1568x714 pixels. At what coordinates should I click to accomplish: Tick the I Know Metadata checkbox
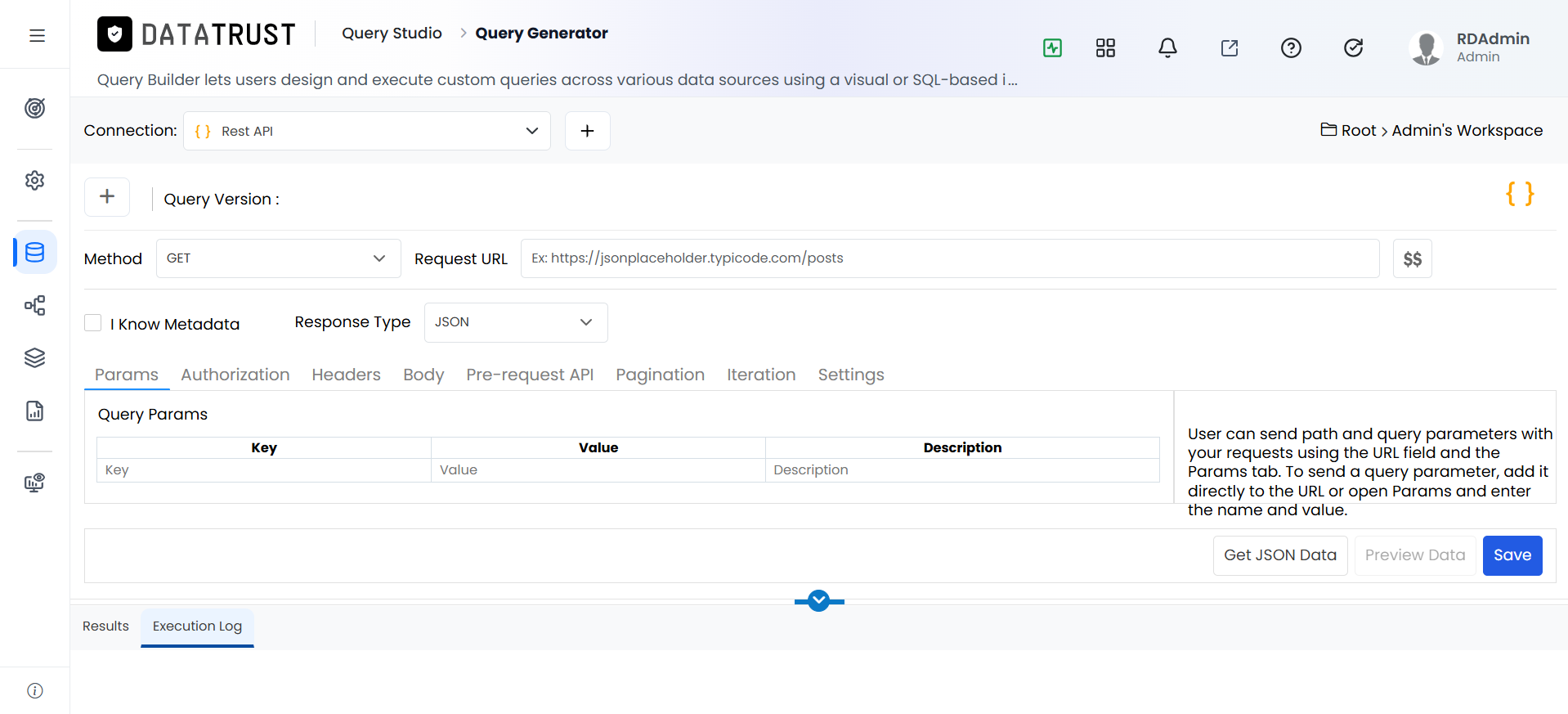[x=93, y=323]
